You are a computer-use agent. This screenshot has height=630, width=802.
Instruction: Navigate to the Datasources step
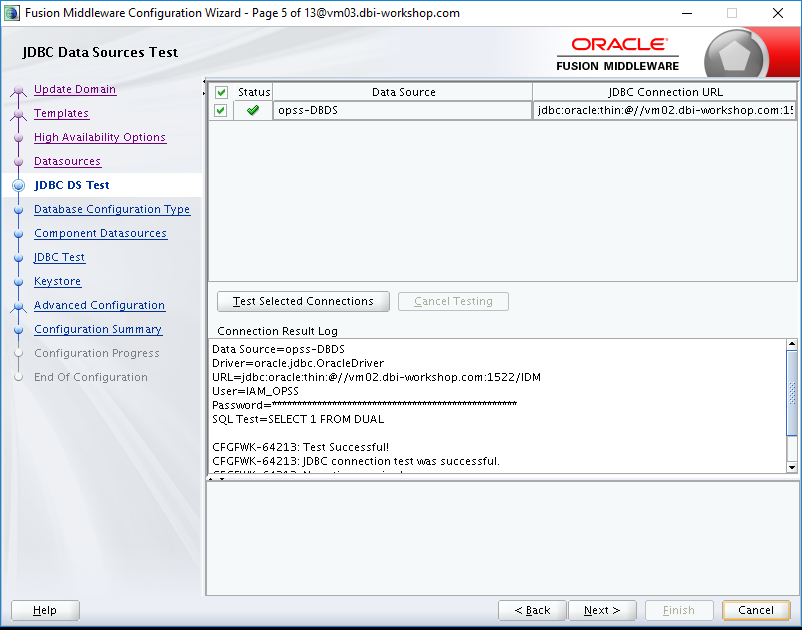coord(68,161)
